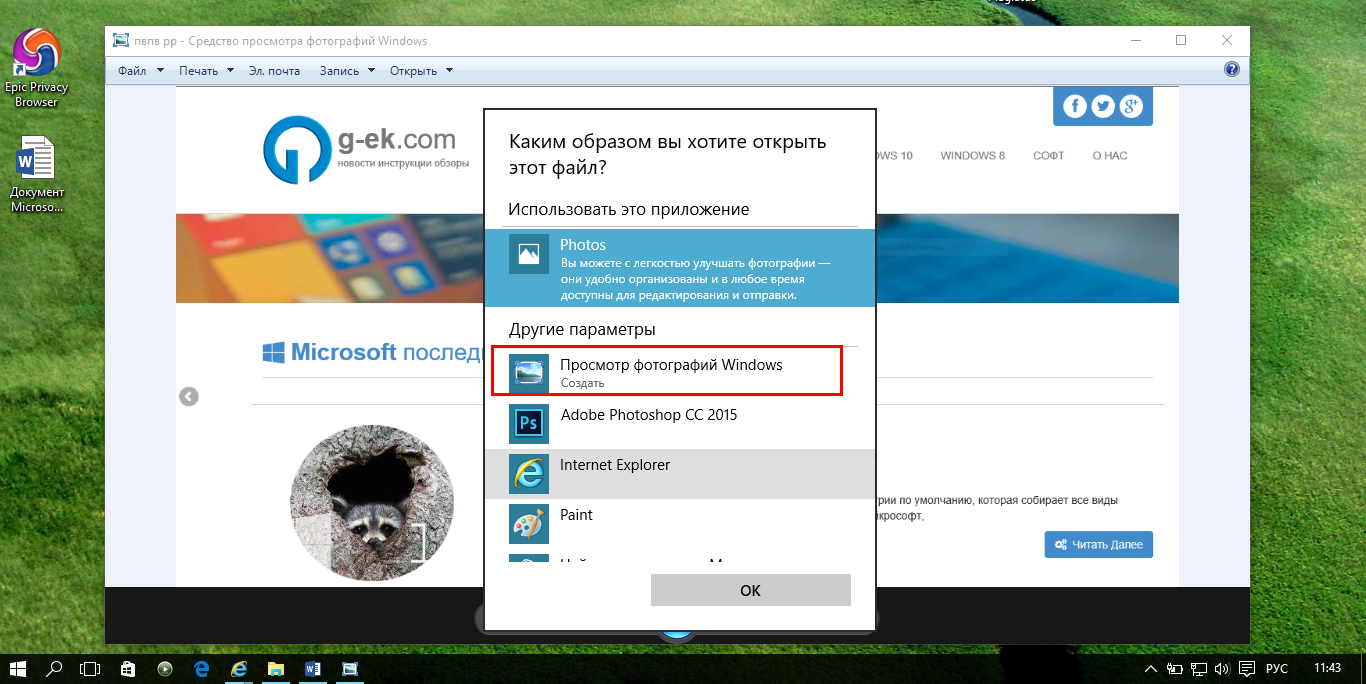This screenshot has width=1366, height=684.
Task: Open network status tray icon
Action: click(1199, 668)
